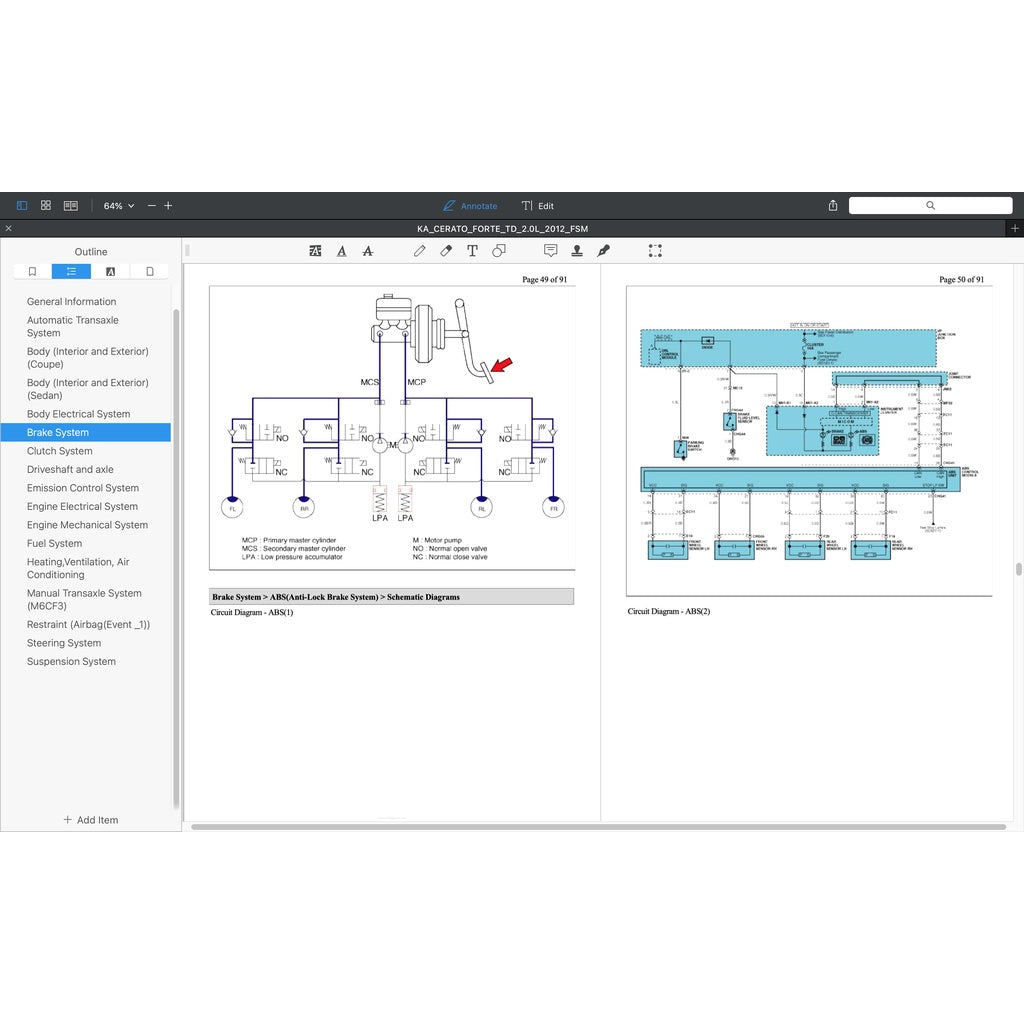Toggle the left sidebar panel
The height and width of the screenshot is (1024, 1024).
coord(22,206)
